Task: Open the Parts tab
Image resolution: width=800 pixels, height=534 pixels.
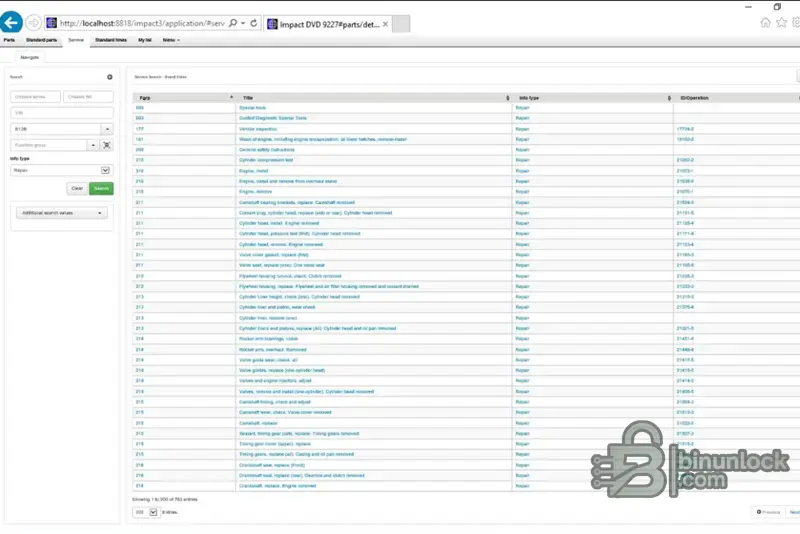Action: tap(9, 40)
